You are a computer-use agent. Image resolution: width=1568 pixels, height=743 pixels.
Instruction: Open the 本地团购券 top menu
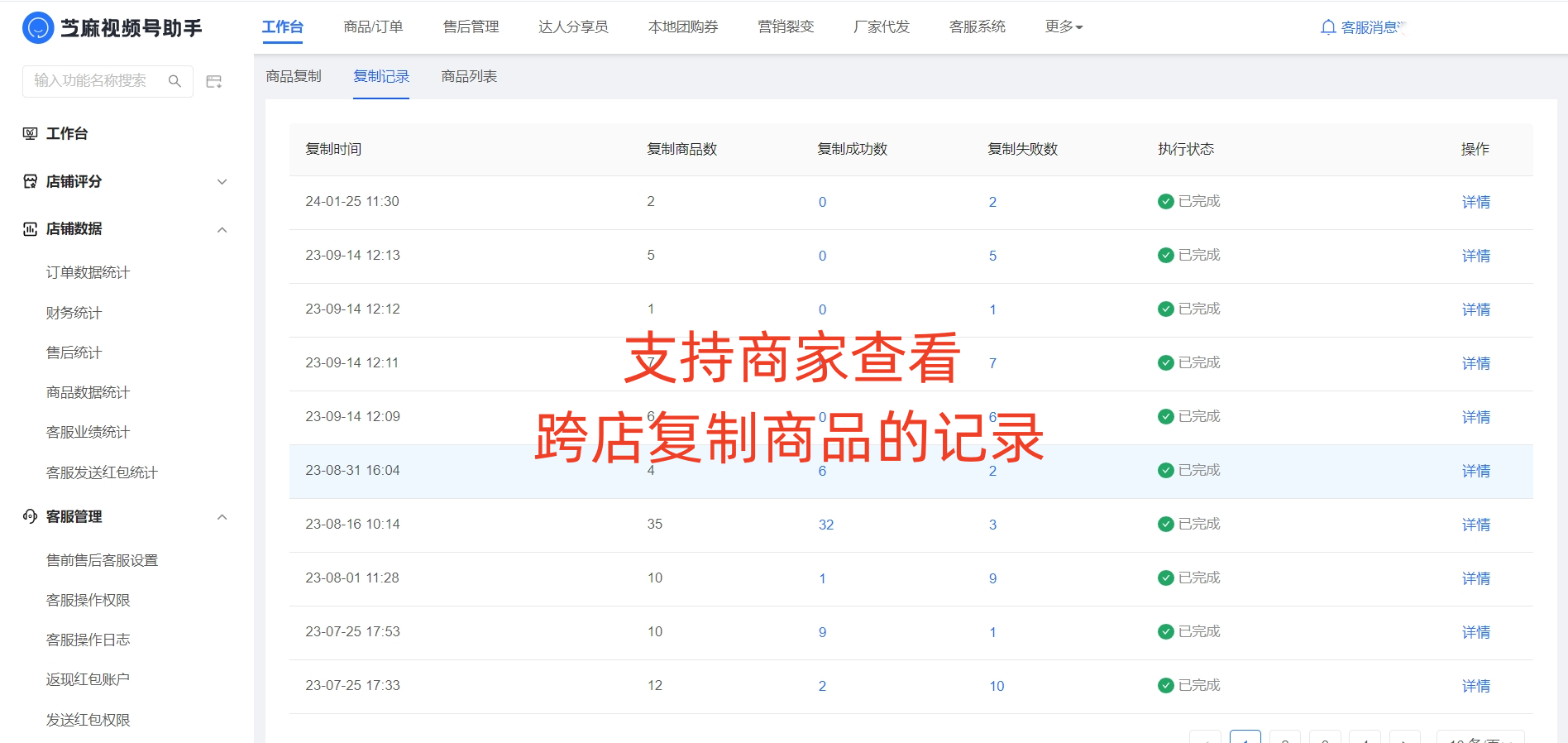[x=683, y=27]
